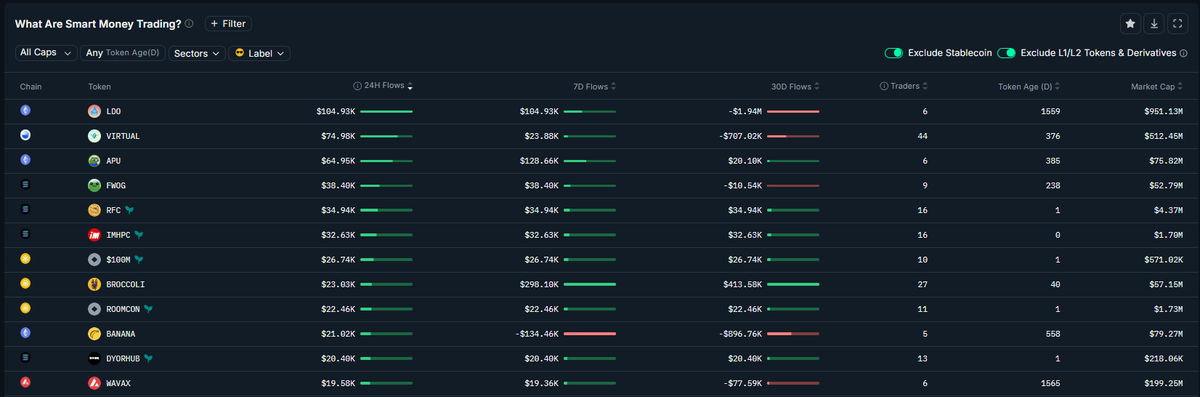Click Ethereum chain icon in LDO row
Screen dimensions: 1200x397
coord(26,111)
